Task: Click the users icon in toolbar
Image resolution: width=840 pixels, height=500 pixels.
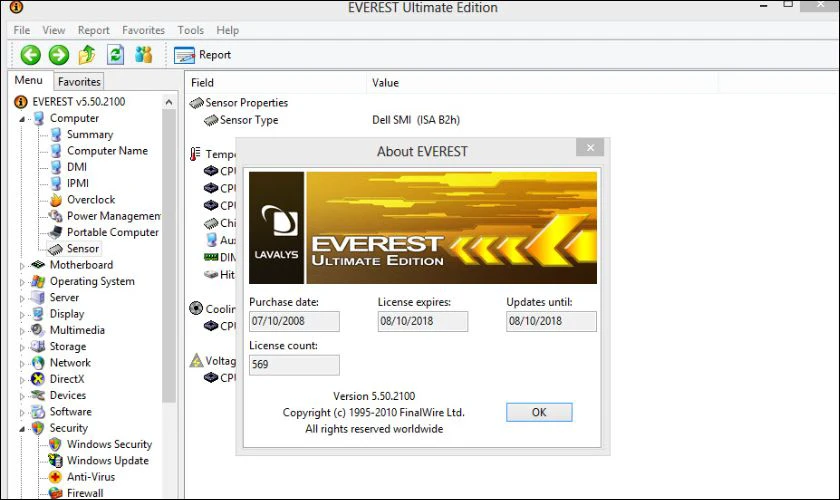Action: click(144, 55)
